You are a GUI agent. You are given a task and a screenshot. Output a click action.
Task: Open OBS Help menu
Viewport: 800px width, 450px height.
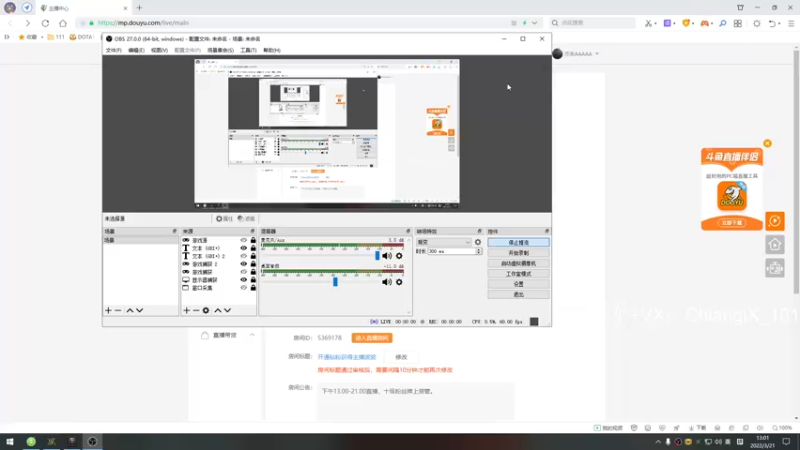click(x=272, y=50)
